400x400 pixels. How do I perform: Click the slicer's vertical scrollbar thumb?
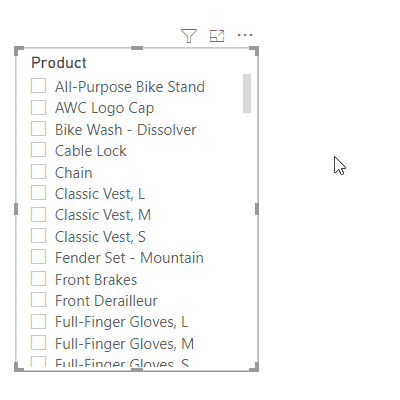pyautogui.click(x=247, y=93)
